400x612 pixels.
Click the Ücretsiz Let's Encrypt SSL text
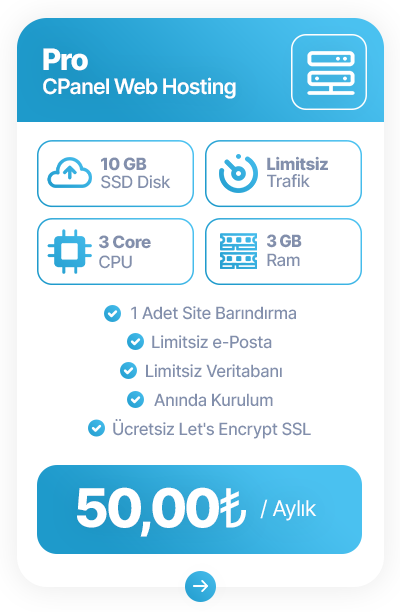[212, 429]
